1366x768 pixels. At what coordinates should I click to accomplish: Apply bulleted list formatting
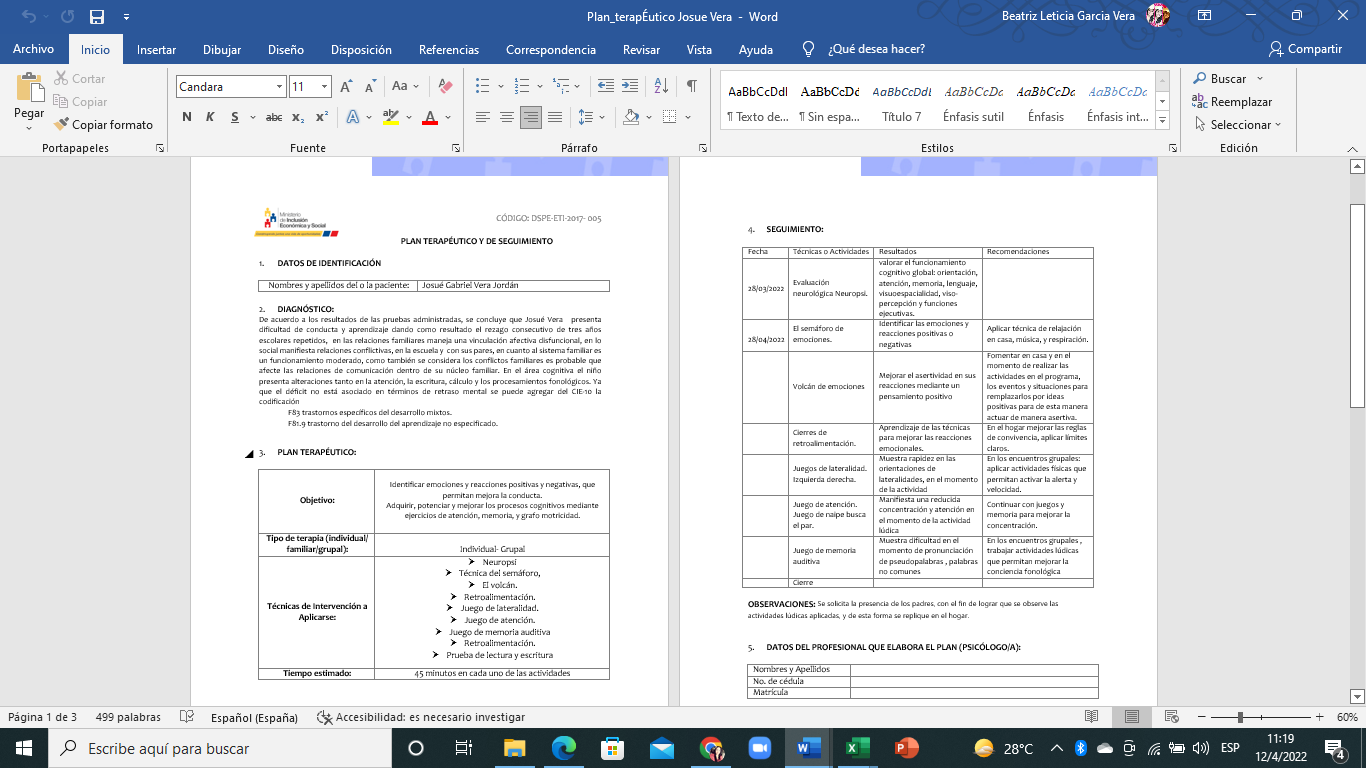point(482,86)
